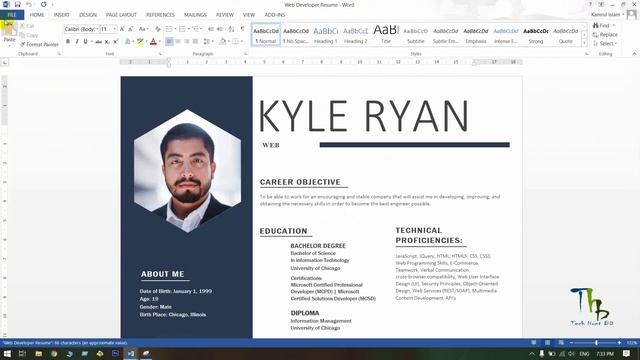Apply the Title style
Viewport: 640px width, 360px height.
(x=386, y=35)
